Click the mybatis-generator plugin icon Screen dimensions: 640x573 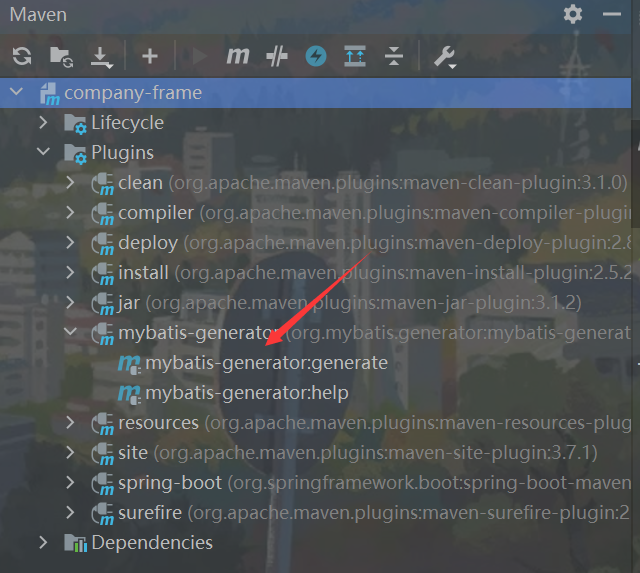102,334
